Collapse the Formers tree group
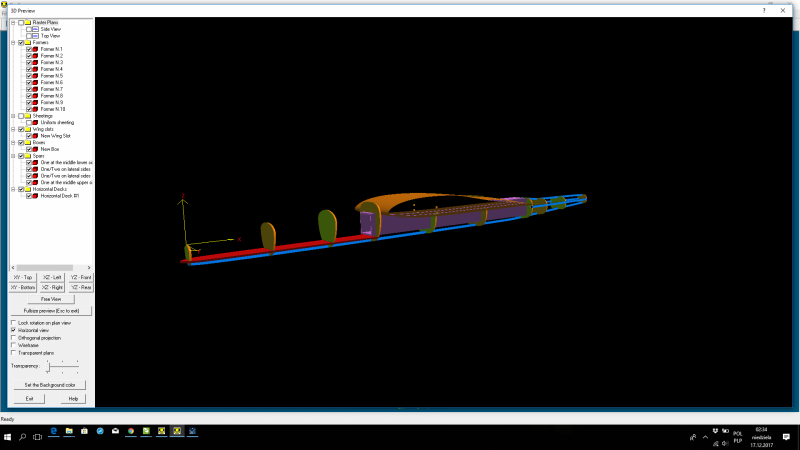Screen dimensions: 800x450 [x=13, y=43]
